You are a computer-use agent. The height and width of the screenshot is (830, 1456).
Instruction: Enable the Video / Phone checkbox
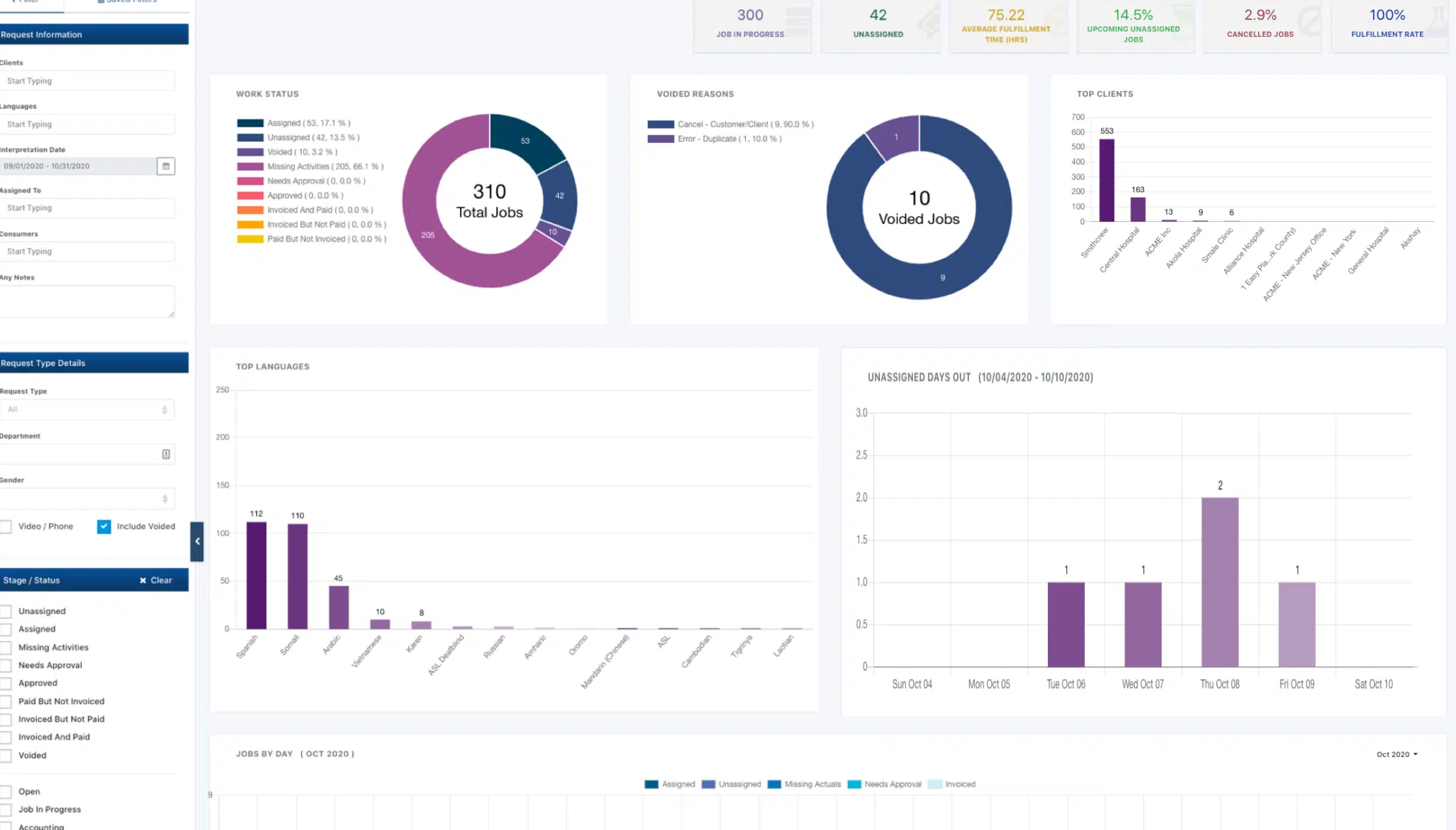coord(6,527)
